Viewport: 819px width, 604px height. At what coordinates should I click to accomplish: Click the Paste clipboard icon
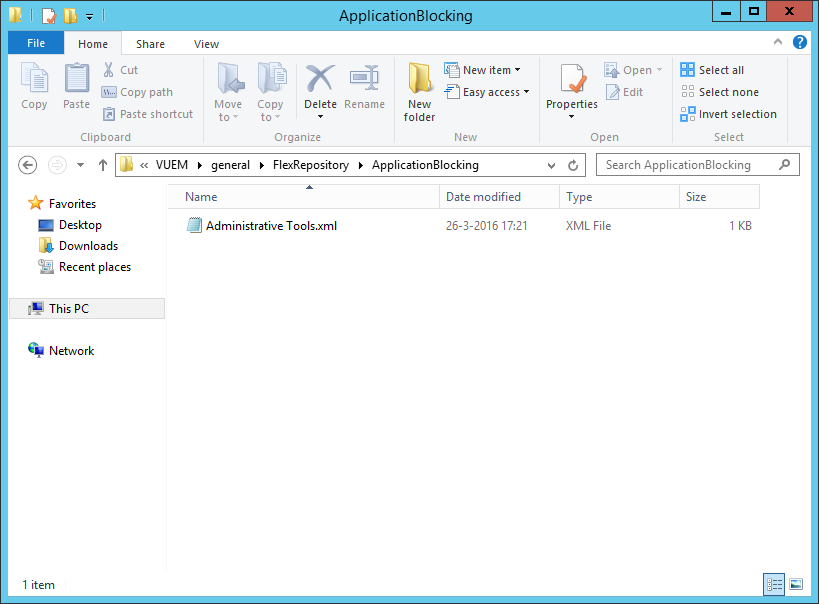click(x=77, y=78)
